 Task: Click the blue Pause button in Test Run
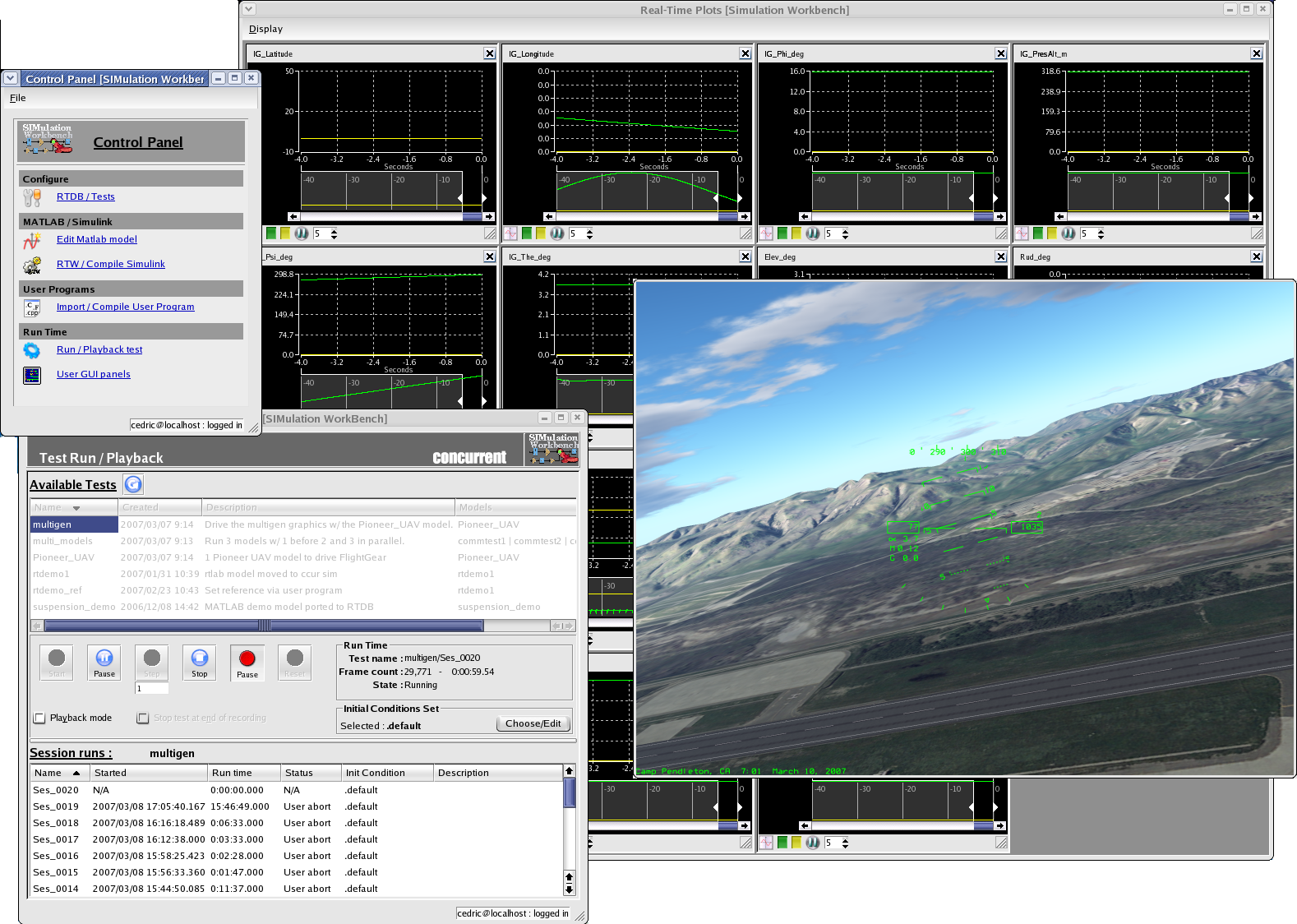click(x=104, y=663)
